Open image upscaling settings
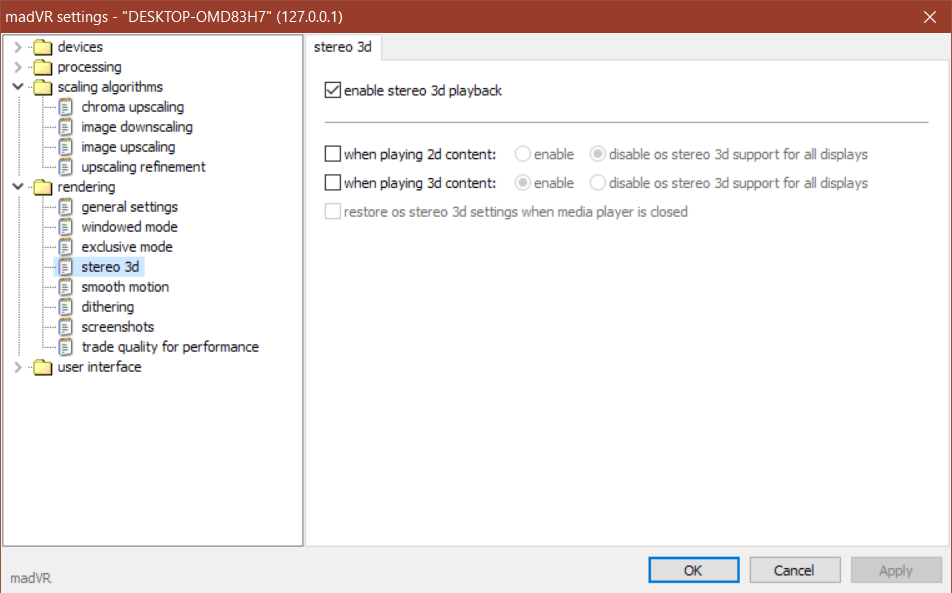This screenshot has height=593, width=952. pos(128,147)
